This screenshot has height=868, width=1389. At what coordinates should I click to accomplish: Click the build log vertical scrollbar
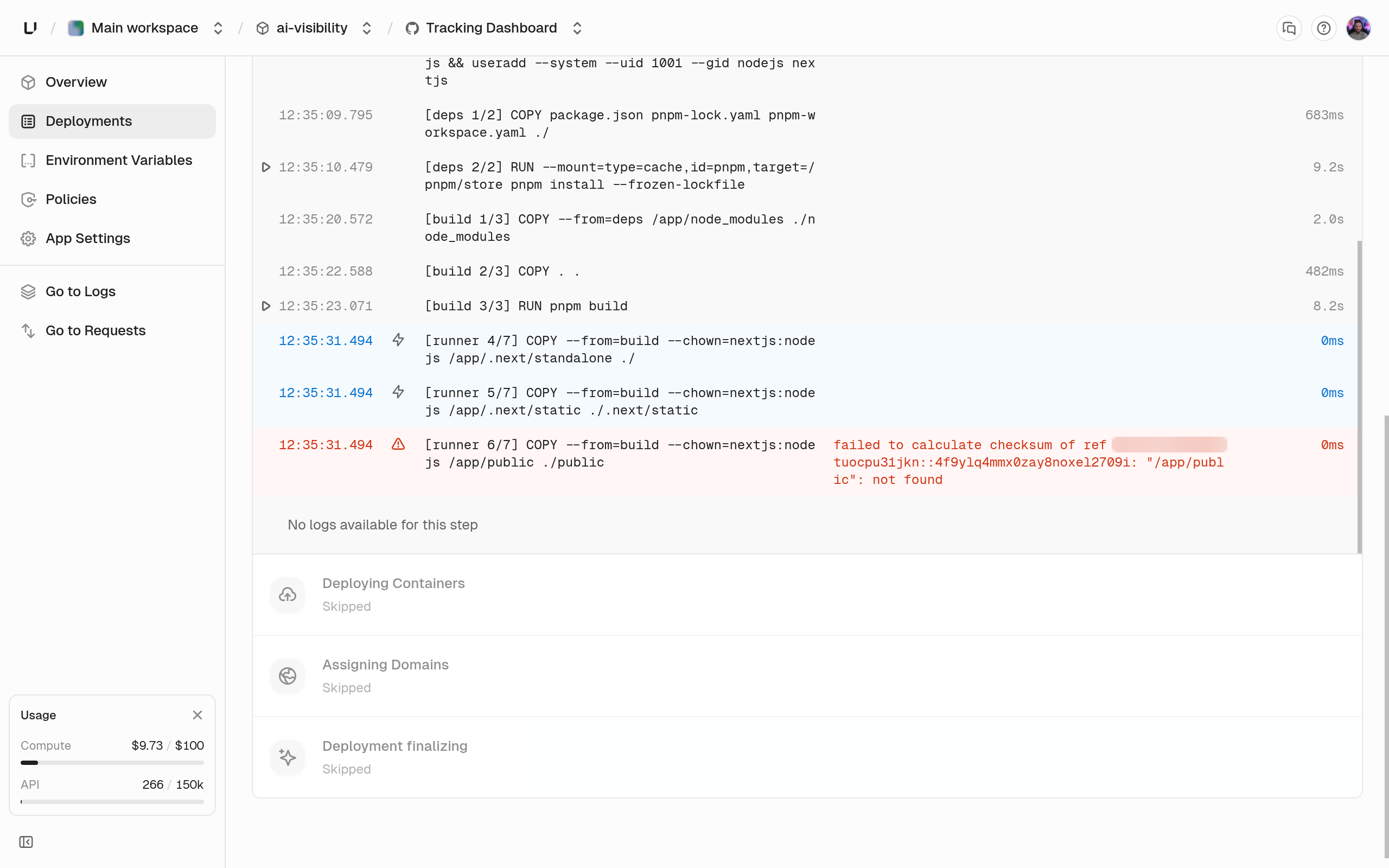pos(1359,397)
